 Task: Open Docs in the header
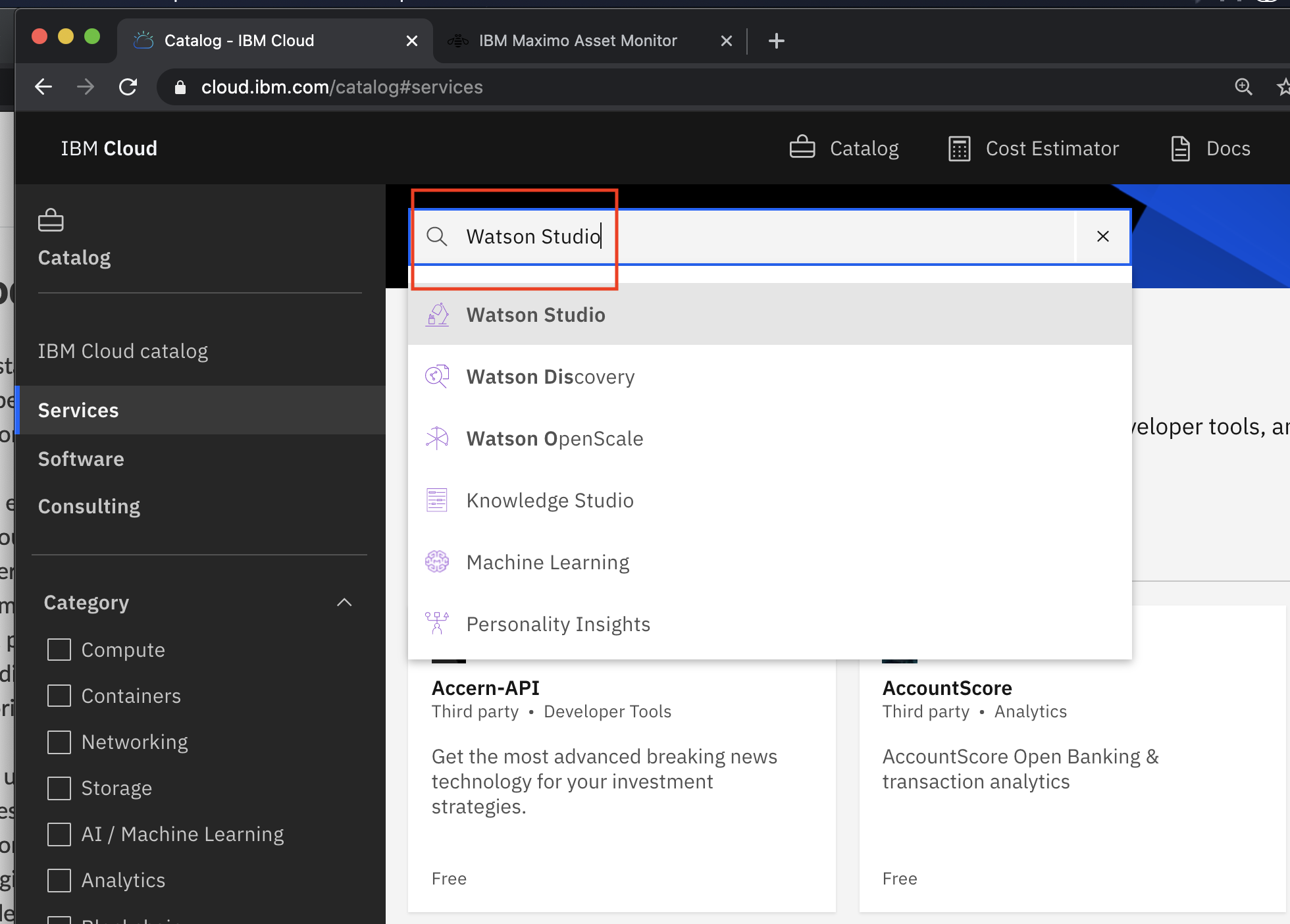[x=1210, y=149]
